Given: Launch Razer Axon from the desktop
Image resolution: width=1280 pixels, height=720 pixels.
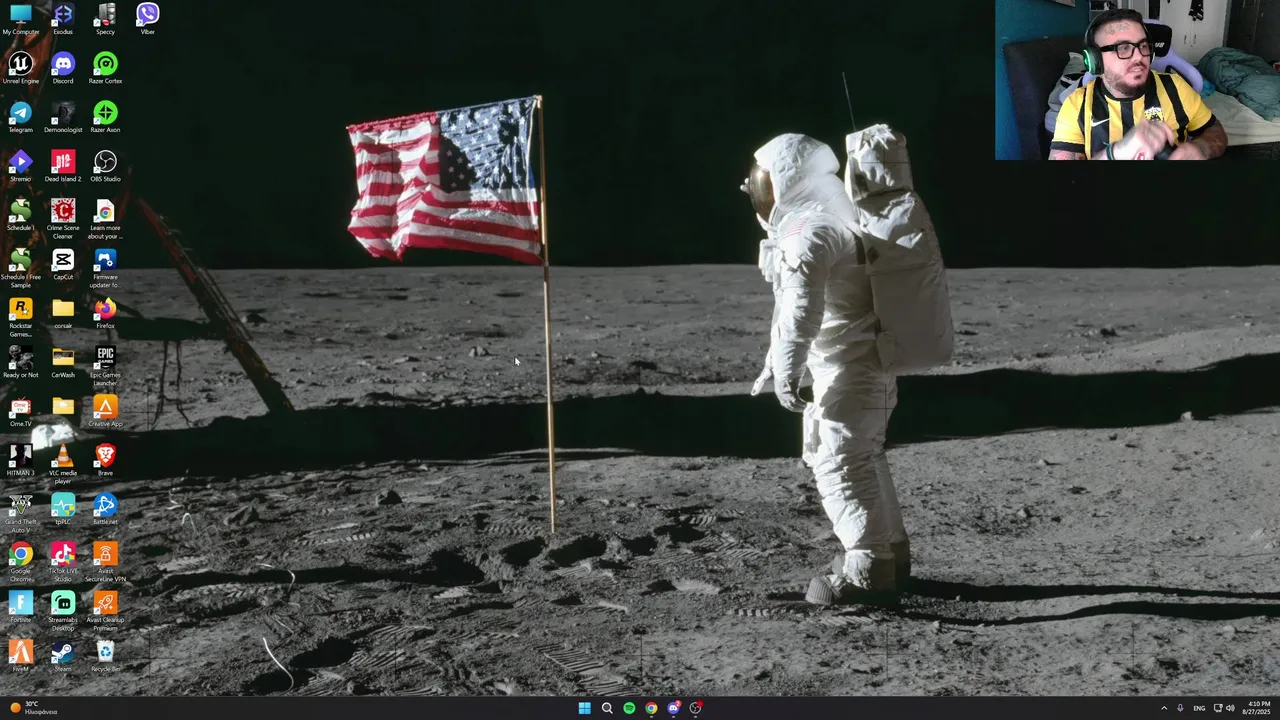Looking at the screenshot, I should click(105, 117).
